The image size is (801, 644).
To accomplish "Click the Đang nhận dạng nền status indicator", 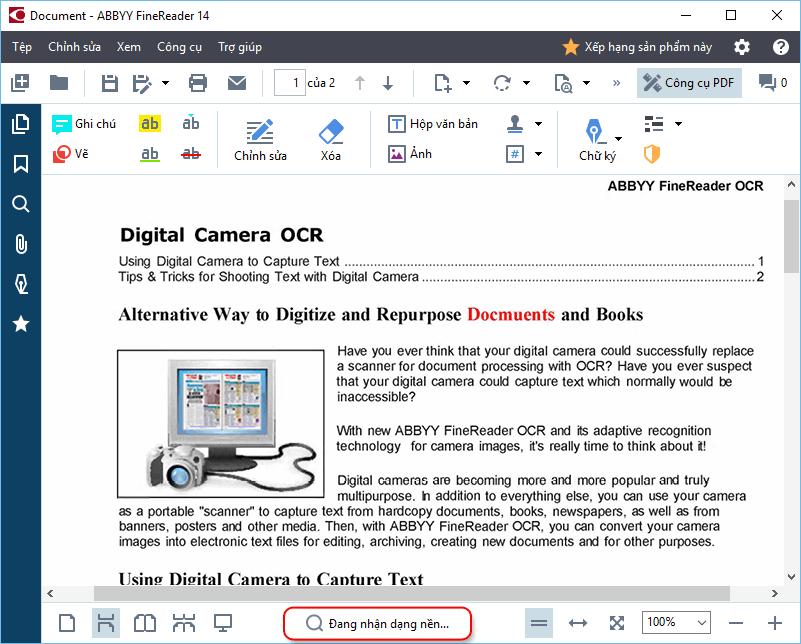I will pos(378,624).
